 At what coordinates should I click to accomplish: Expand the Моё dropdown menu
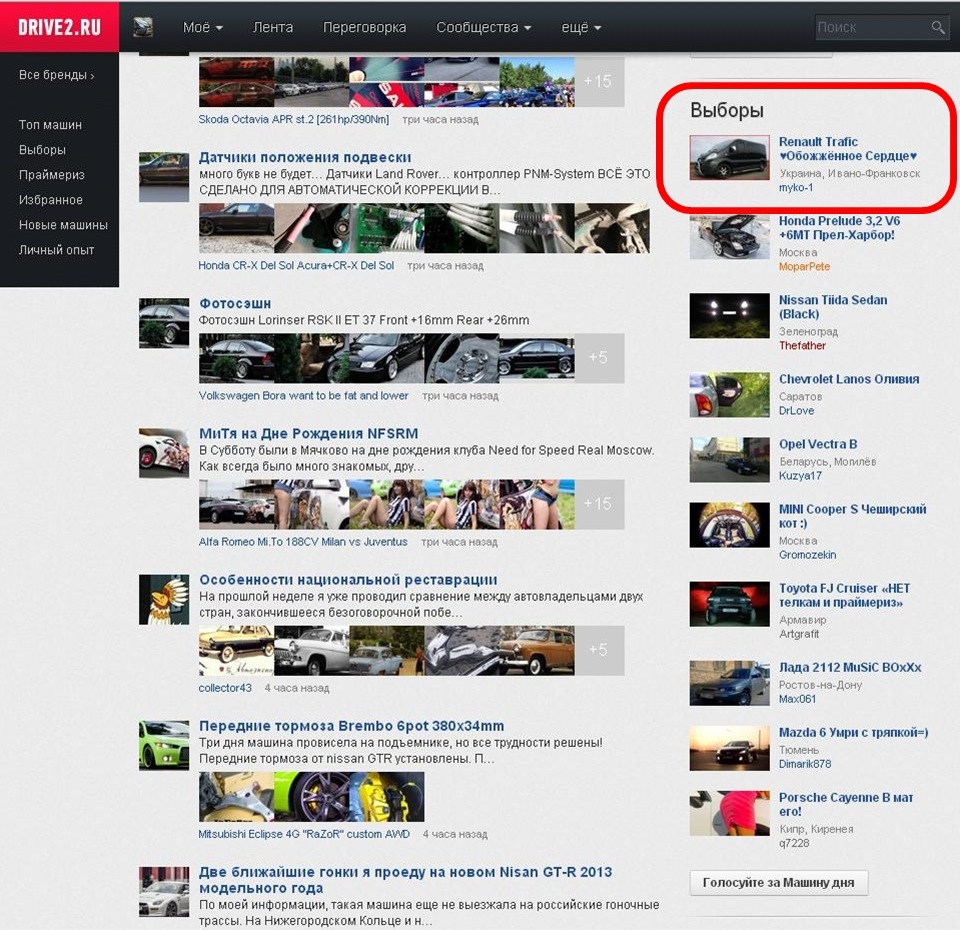click(203, 28)
